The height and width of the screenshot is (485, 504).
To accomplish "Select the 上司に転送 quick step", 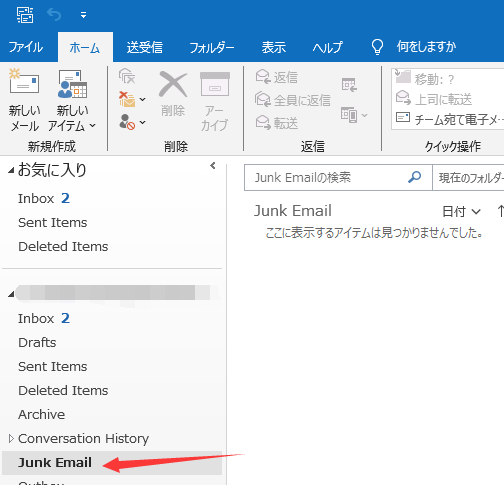I will (x=433, y=99).
